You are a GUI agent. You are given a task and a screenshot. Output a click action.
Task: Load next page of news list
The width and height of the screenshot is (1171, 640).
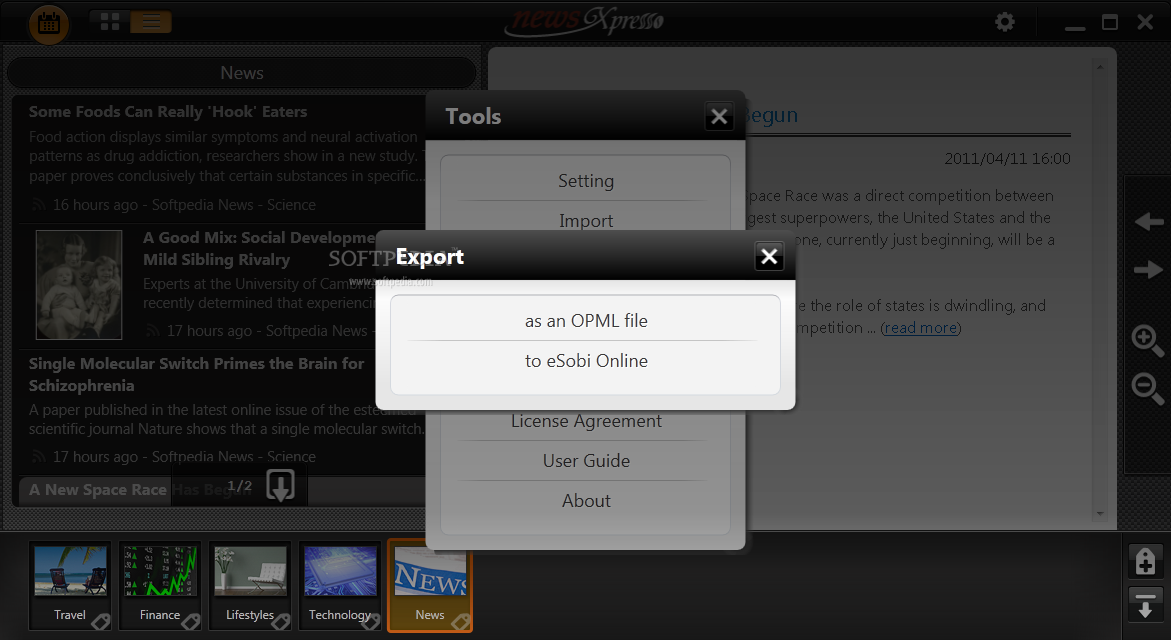point(280,485)
